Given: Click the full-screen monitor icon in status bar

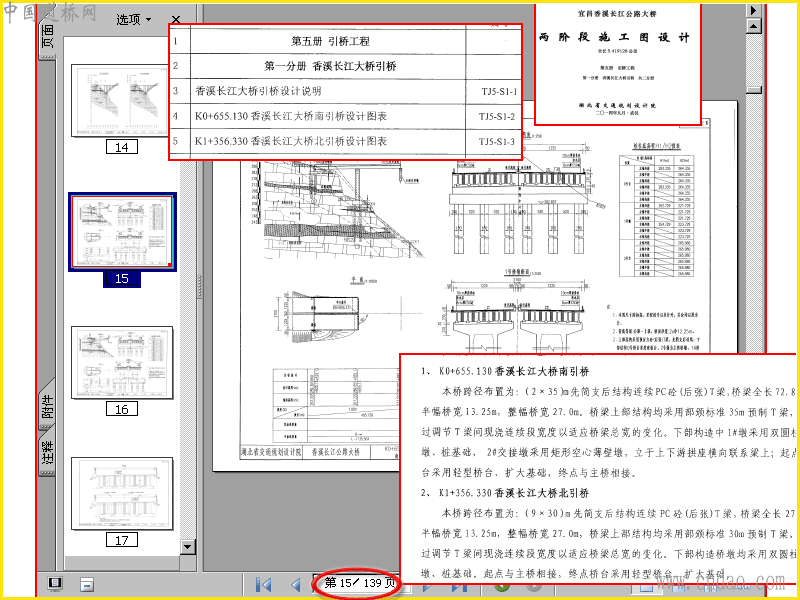Looking at the screenshot, I should [55, 584].
